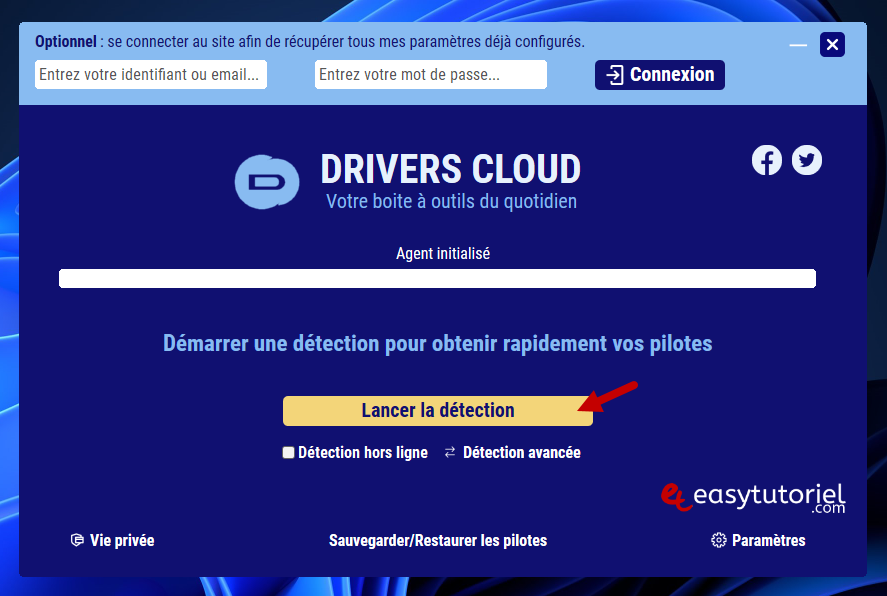
Task: Minimize the DriversCloud window
Action: tap(798, 45)
